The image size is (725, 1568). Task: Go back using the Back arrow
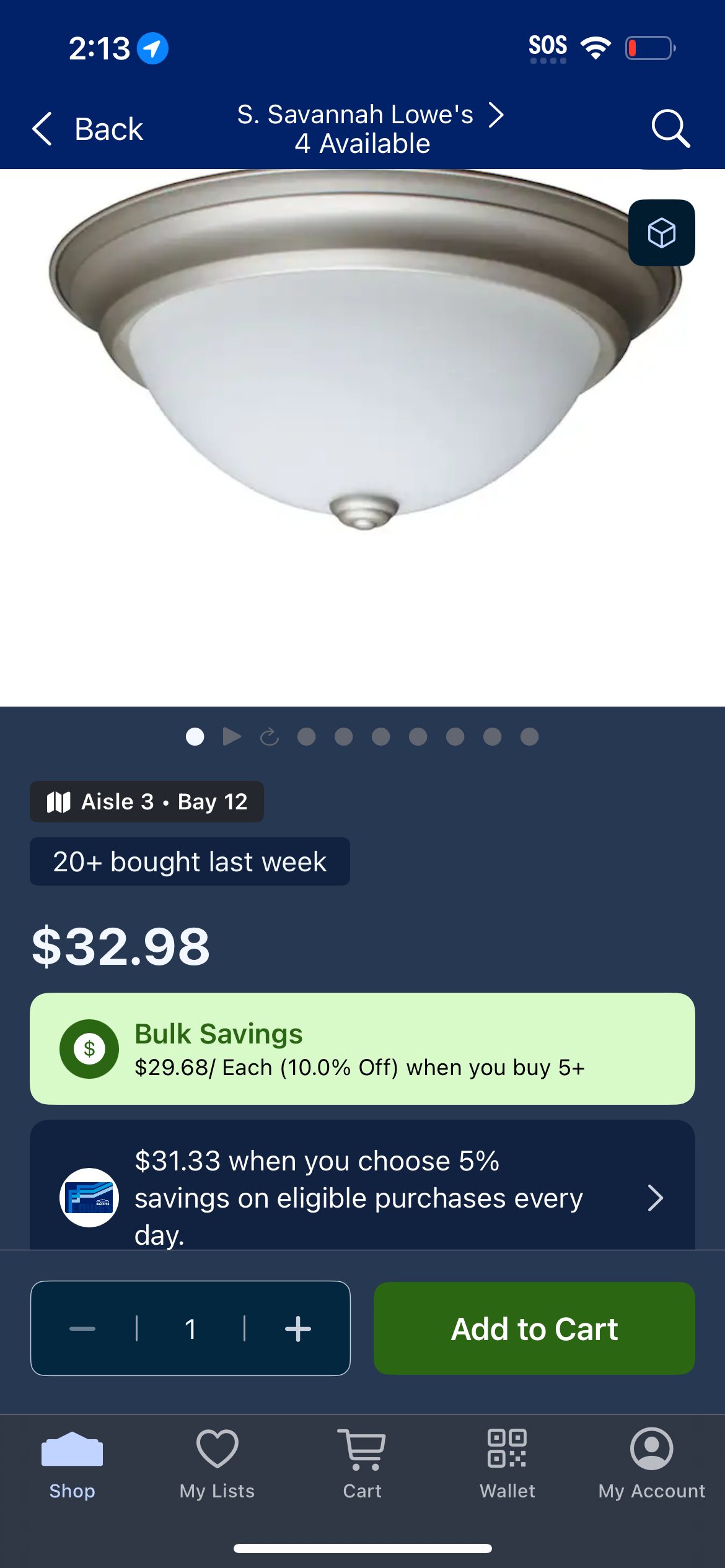[87, 129]
